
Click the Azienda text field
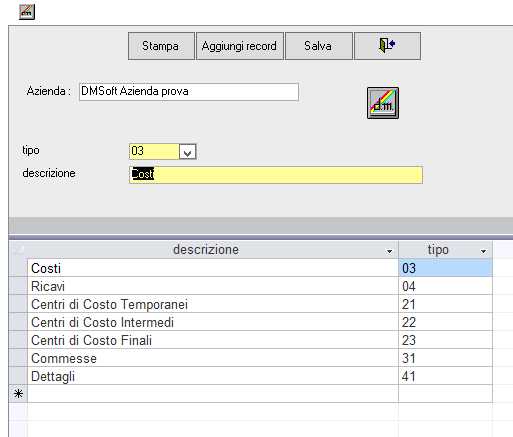tap(189, 92)
